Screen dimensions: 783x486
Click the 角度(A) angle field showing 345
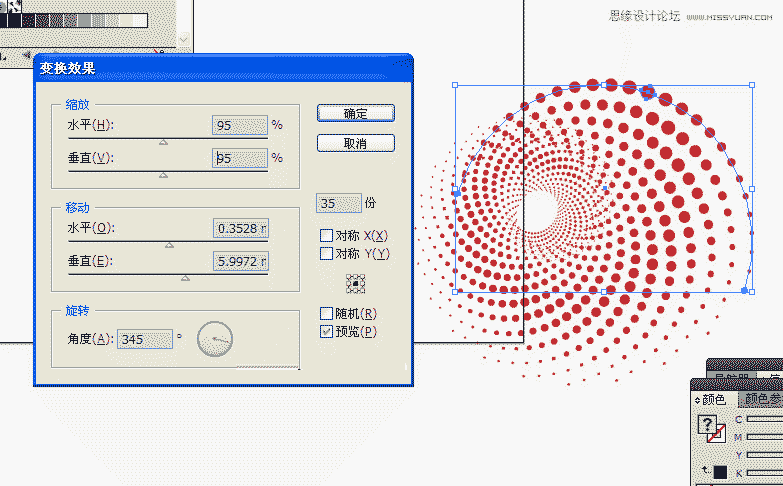tap(145, 339)
